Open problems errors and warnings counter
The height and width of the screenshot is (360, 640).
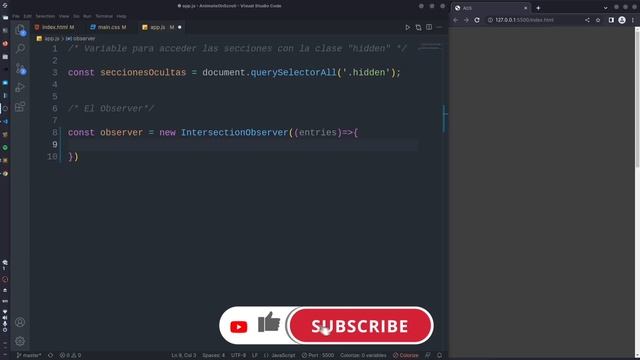[70, 355]
